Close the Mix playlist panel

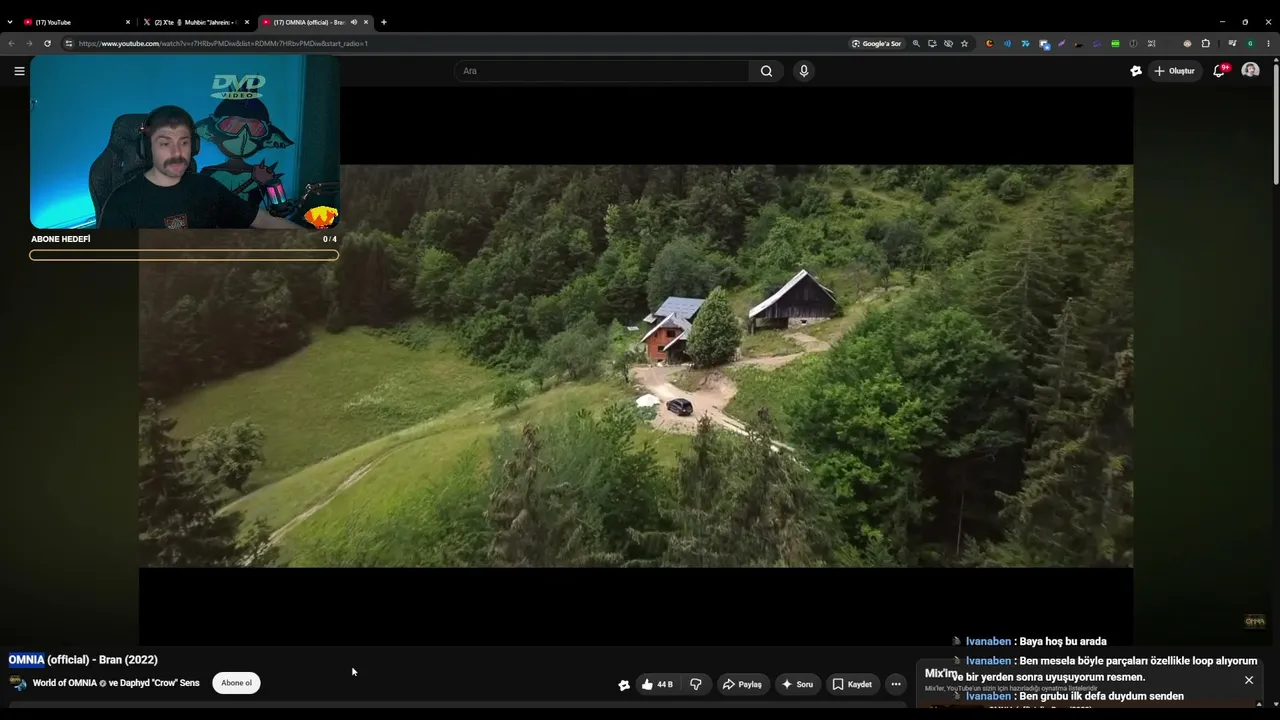(1249, 680)
